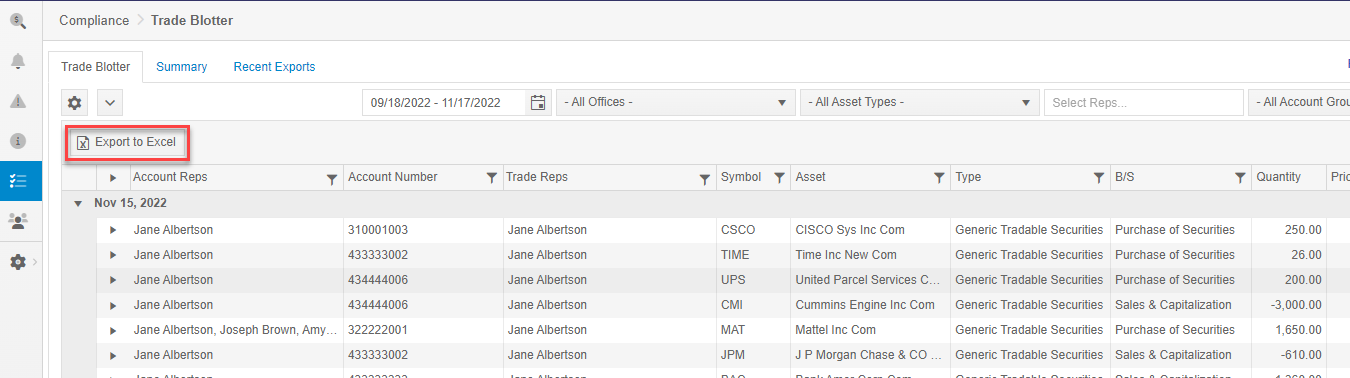The image size is (1350, 378).
Task: Sort by Account Reps column header
Action: [x=170, y=177]
